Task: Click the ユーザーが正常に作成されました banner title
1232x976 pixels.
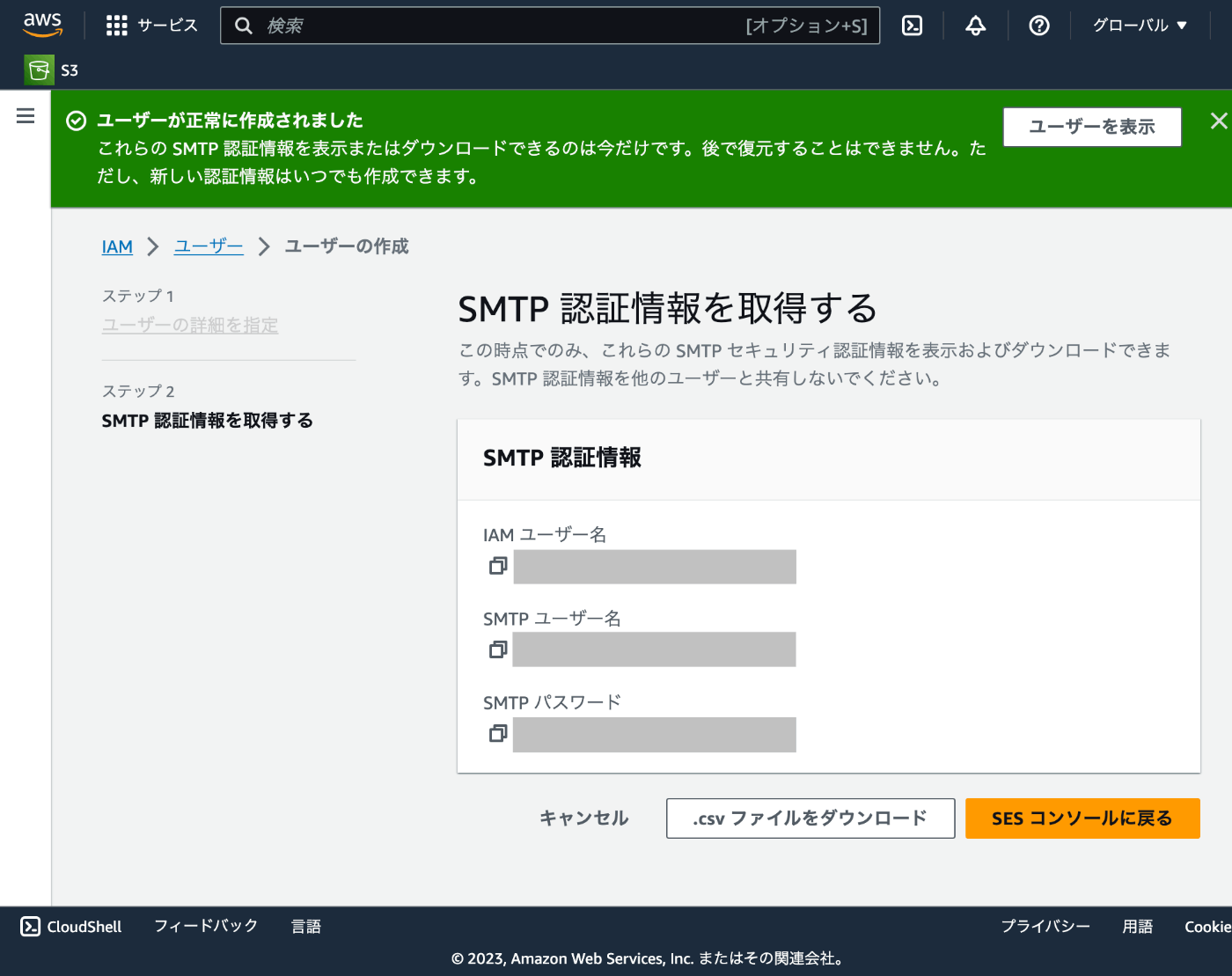Action: [x=230, y=121]
